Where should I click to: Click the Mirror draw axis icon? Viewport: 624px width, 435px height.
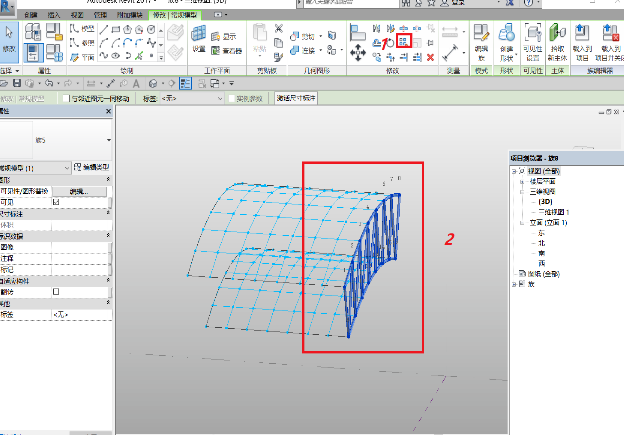coord(390,28)
